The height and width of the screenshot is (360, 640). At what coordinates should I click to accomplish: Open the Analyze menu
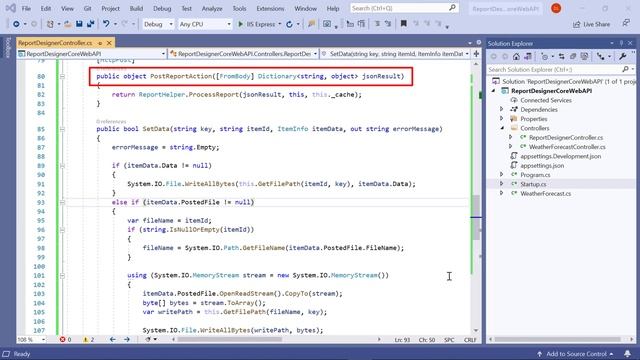coord(212,9)
